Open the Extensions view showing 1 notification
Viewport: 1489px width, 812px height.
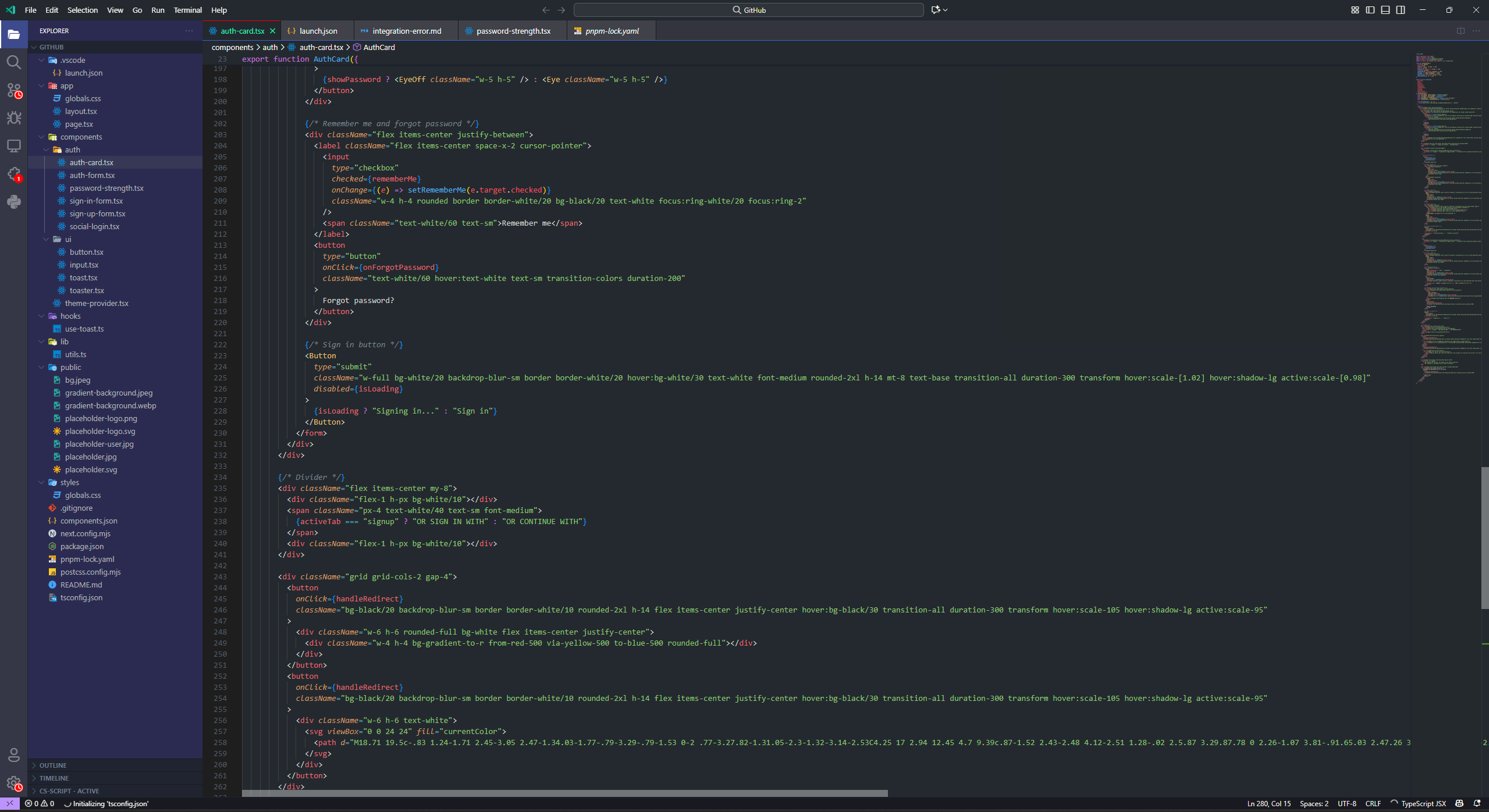coord(14,174)
